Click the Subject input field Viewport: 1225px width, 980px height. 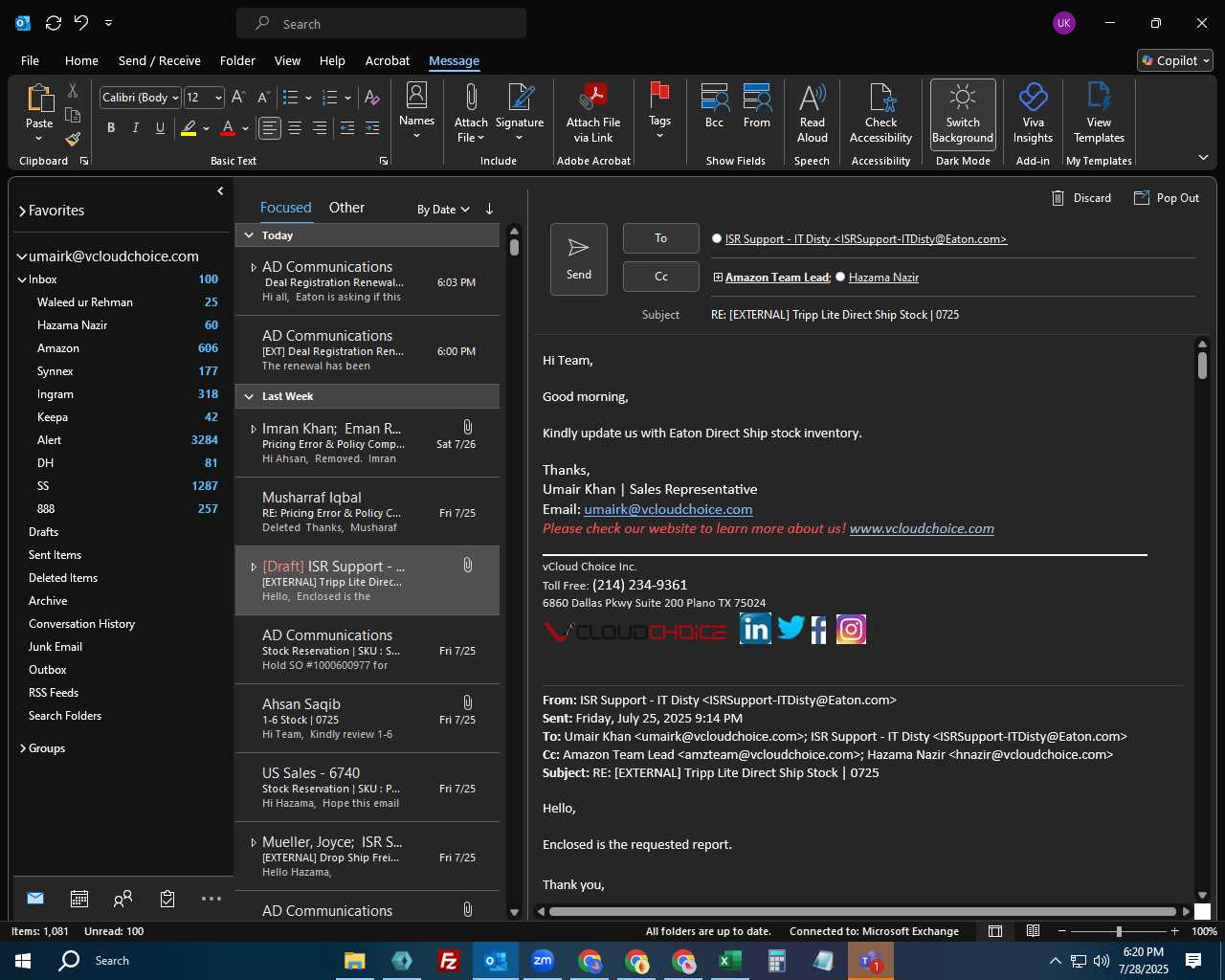[952, 315]
